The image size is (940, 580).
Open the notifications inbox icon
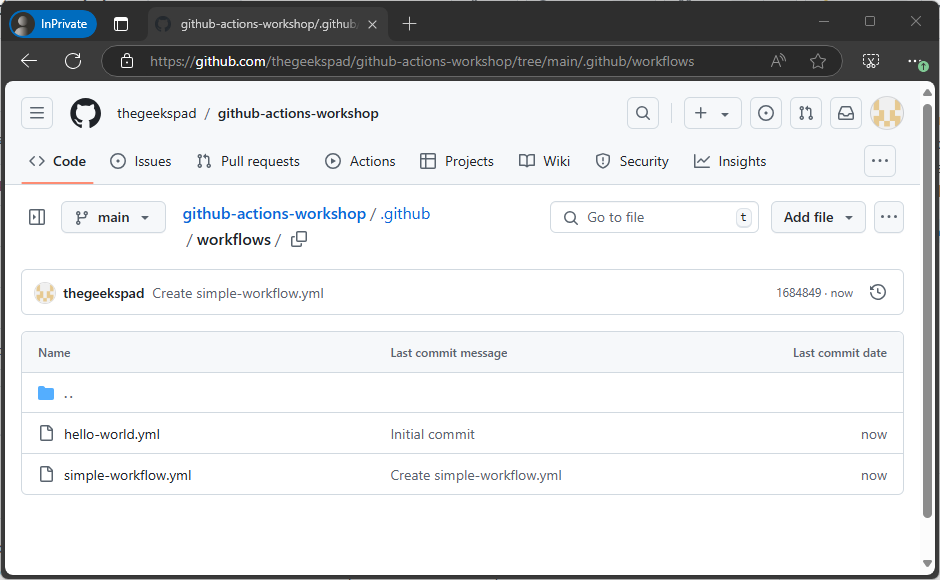click(846, 113)
